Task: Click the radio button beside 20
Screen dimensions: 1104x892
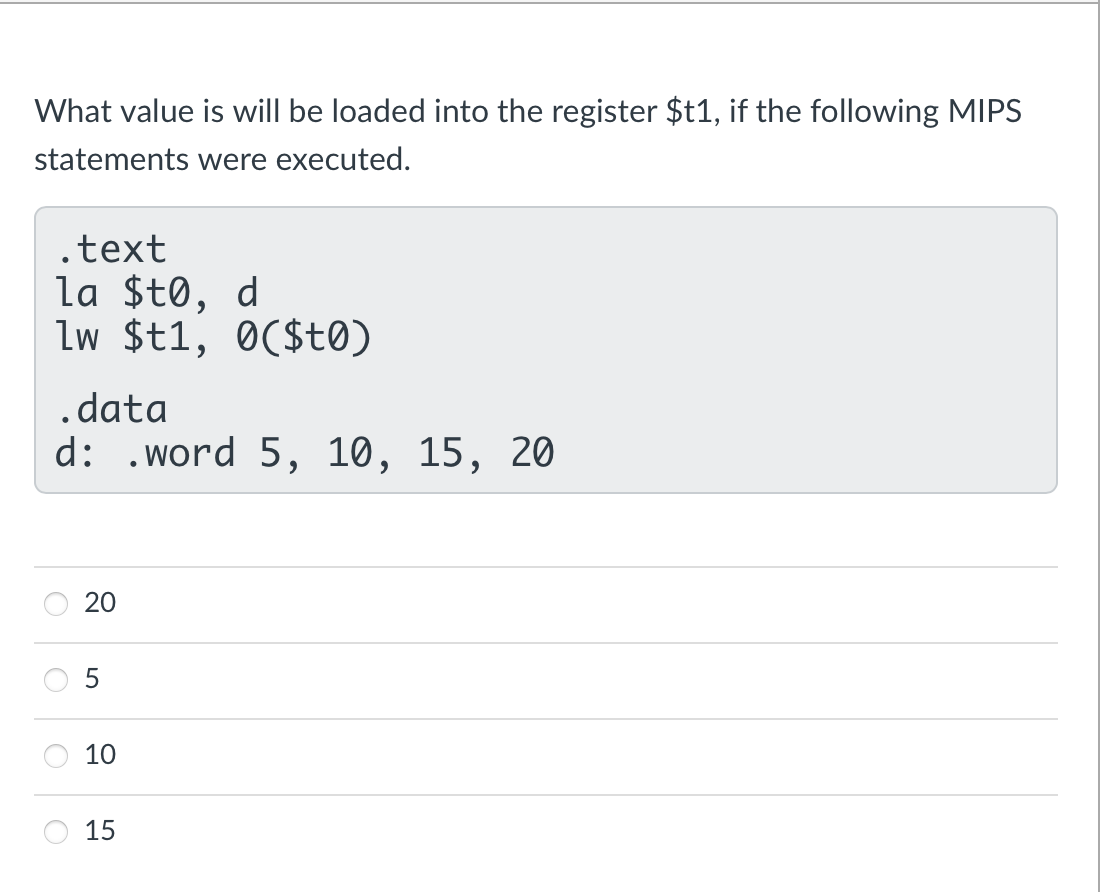Action: (56, 603)
